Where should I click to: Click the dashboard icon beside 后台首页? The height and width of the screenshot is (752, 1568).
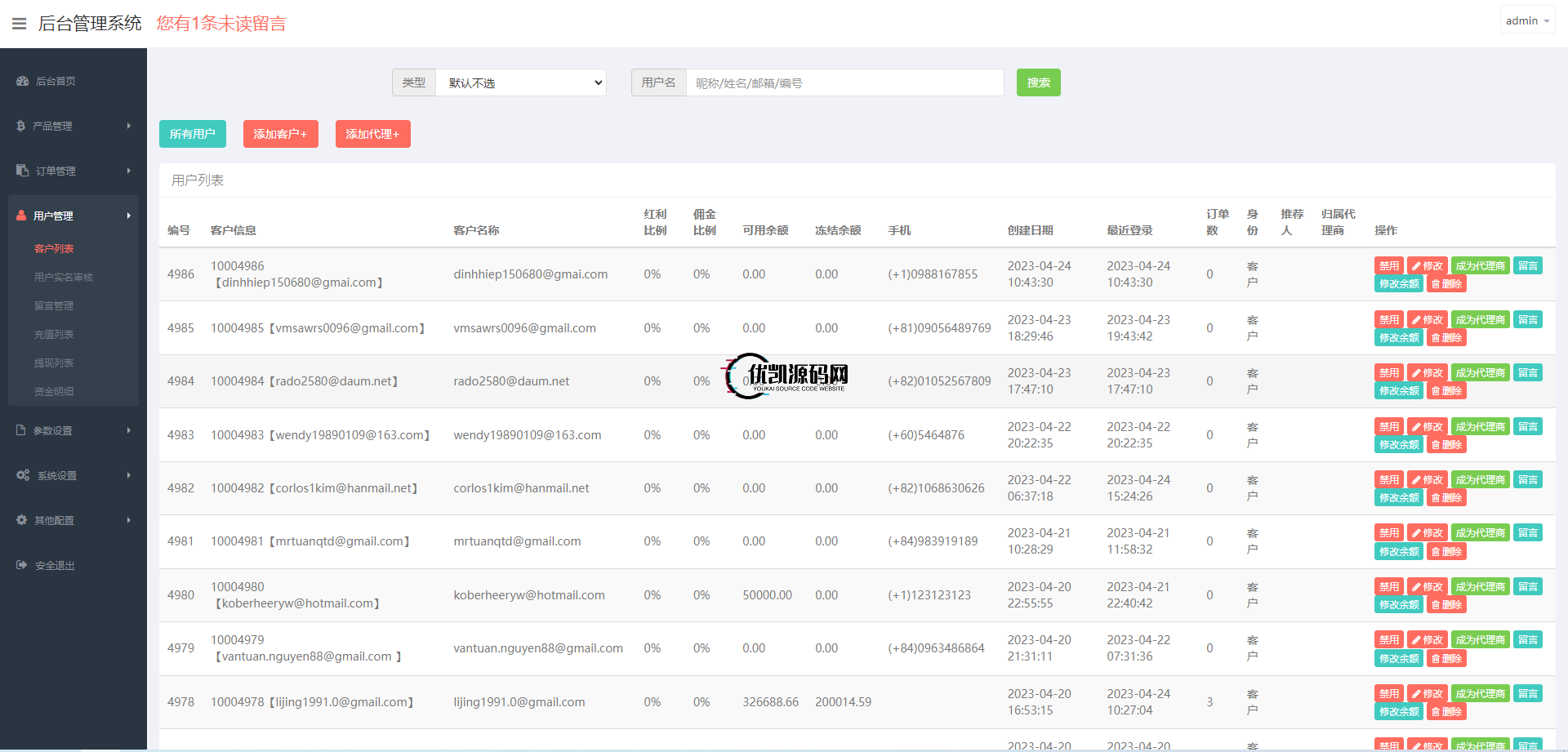22,82
